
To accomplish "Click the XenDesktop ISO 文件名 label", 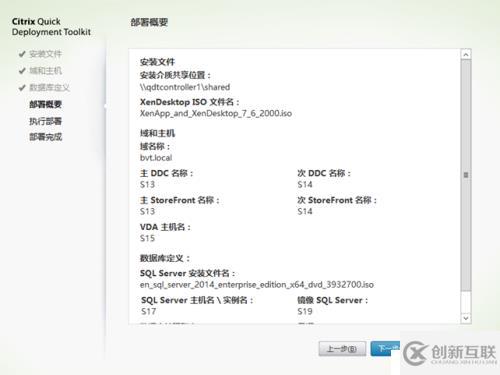I will click(189, 102).
